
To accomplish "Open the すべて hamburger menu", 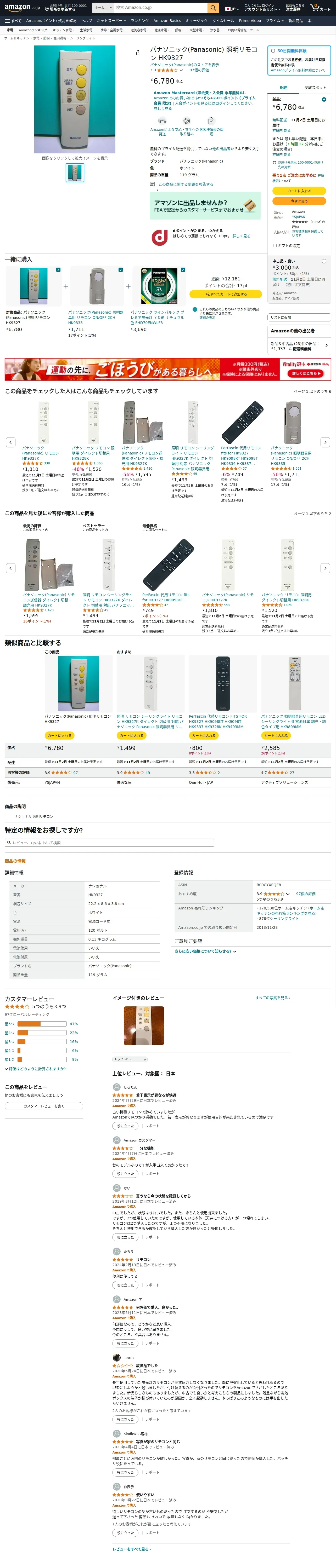I will 13,21.
